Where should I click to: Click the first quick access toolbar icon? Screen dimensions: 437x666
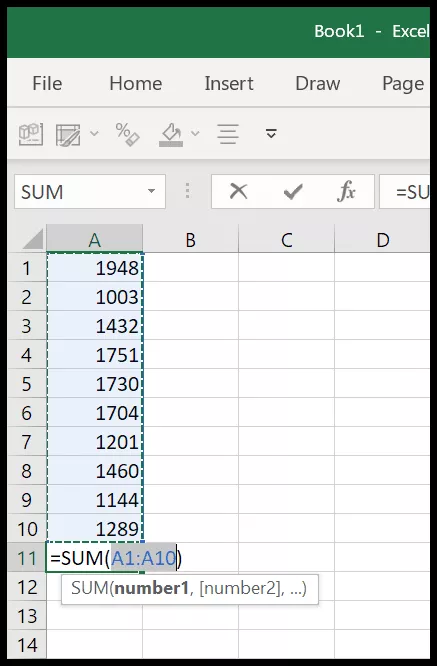31,134
